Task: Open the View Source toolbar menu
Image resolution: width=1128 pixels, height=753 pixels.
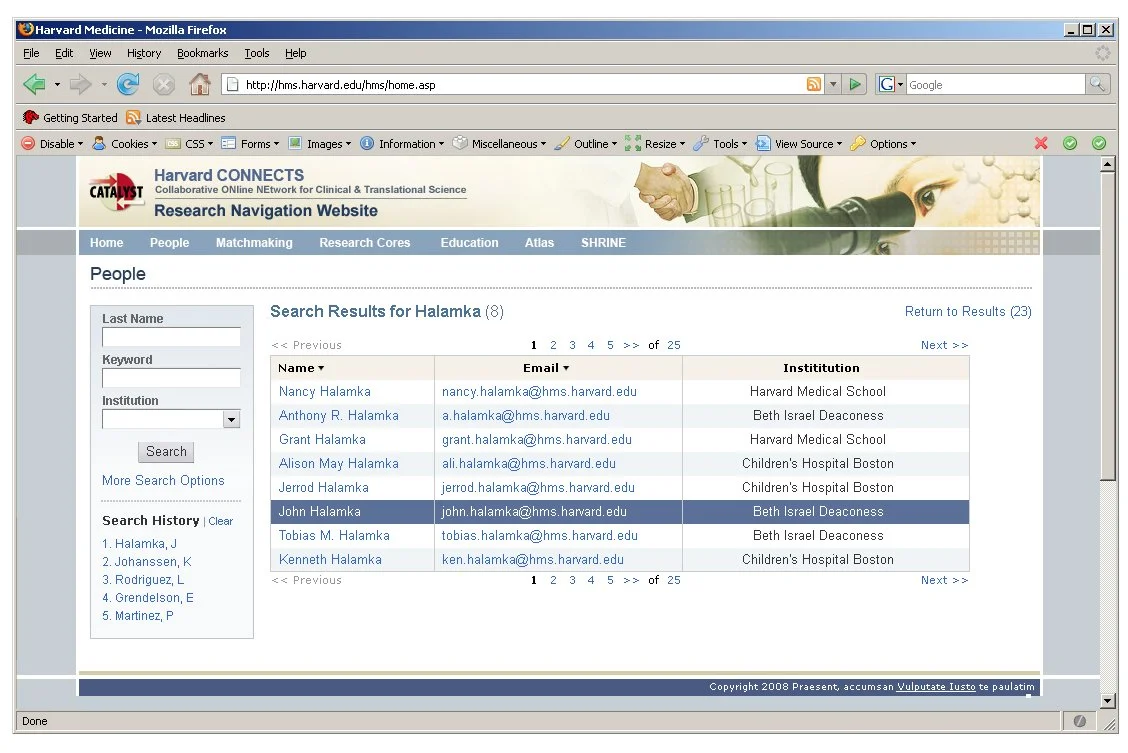Action: [x=799, y=144]
